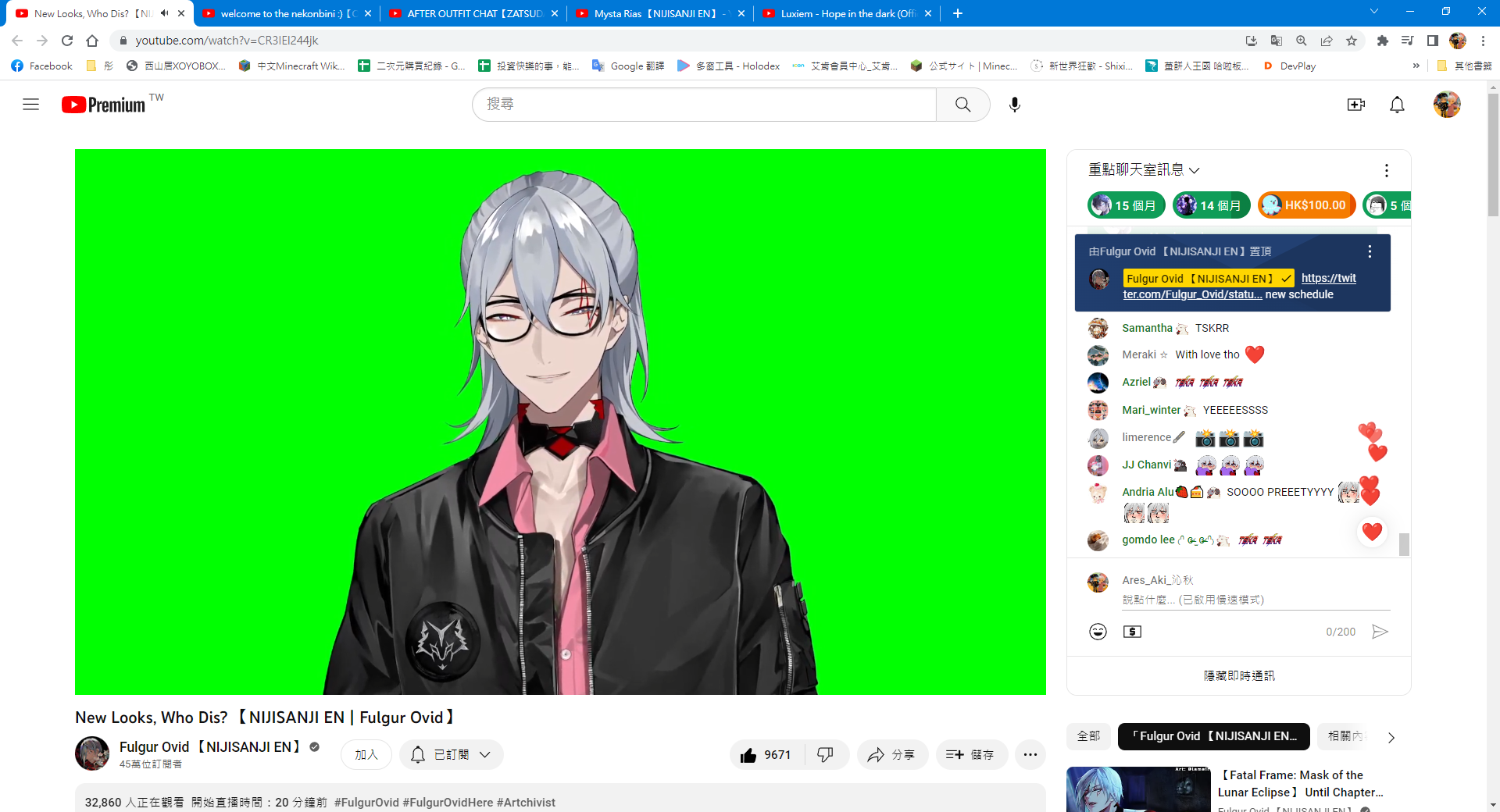The height and width of the screenshot is (812, 1500).
Task: Open the browser side panel icon
Action: point(1433,41)
